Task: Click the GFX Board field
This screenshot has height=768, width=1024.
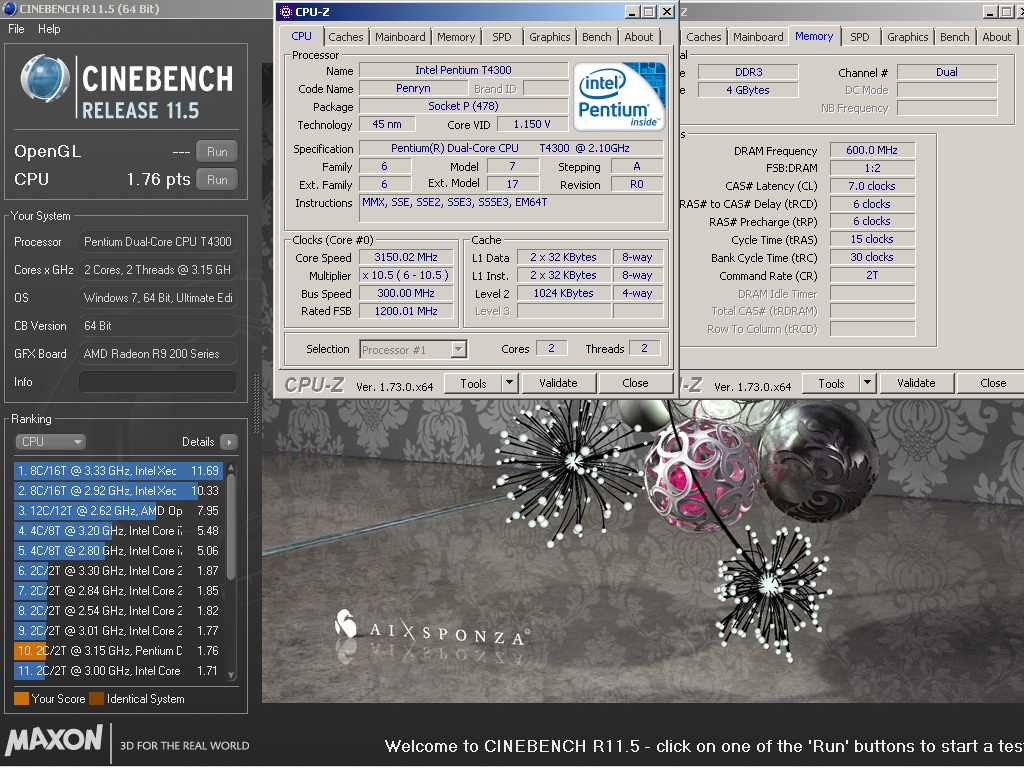Action: 157,354
